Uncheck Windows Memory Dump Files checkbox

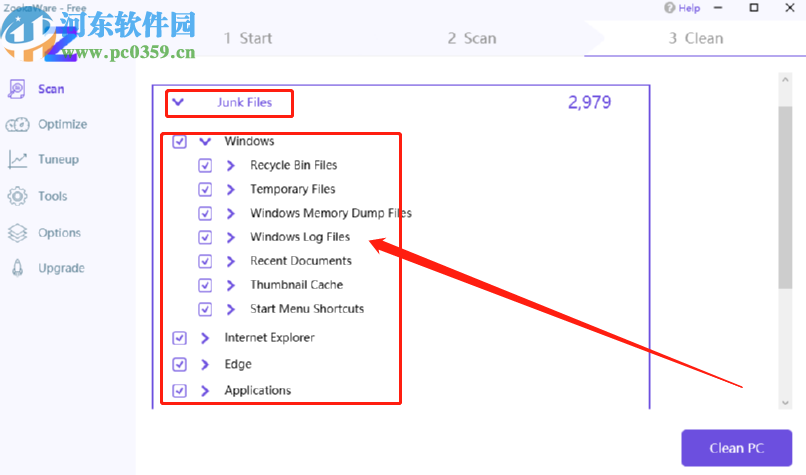click(x=205, y=213)
